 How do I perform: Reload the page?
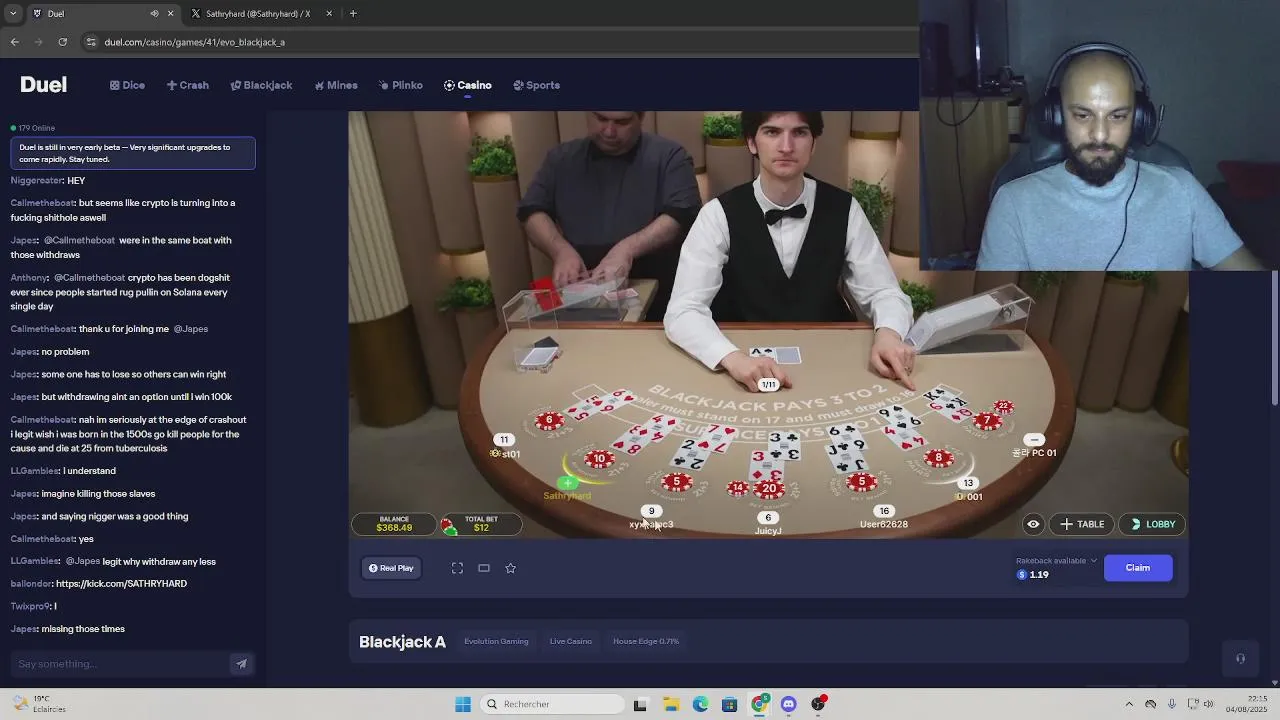pos(63,42)
